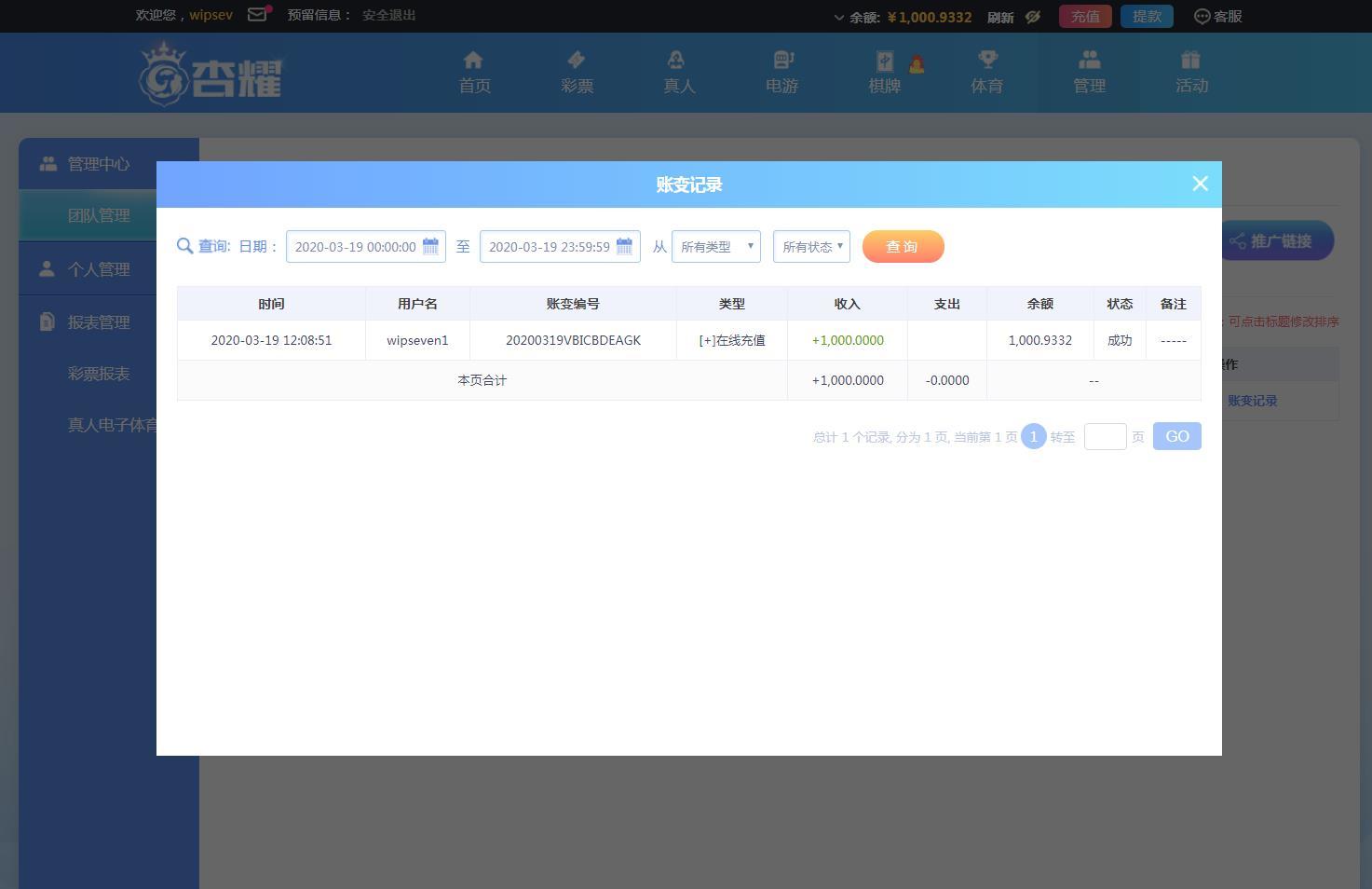Open the 真人 live casino section
The height and width of the screenshot is (889, 1372).
[679, 73]
